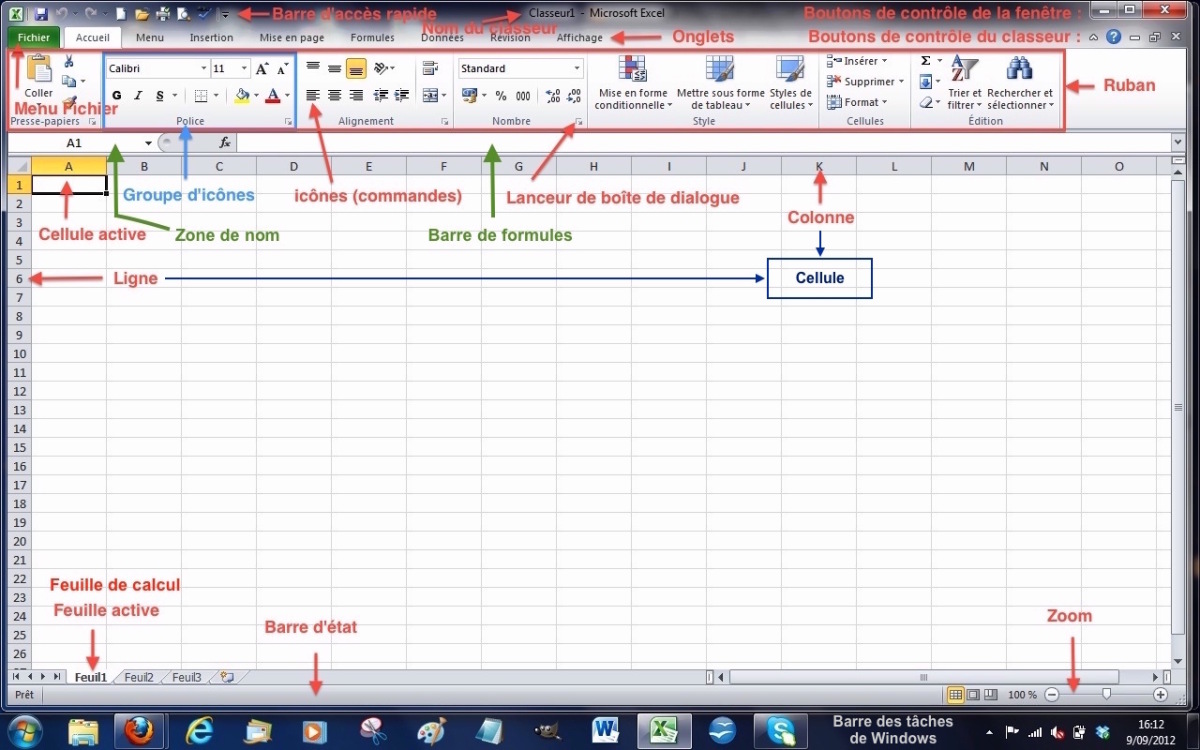Switch to the Affichage ribbon tab
The width and height of the screenshot is (1200, 750).
(x=580, y=38)
